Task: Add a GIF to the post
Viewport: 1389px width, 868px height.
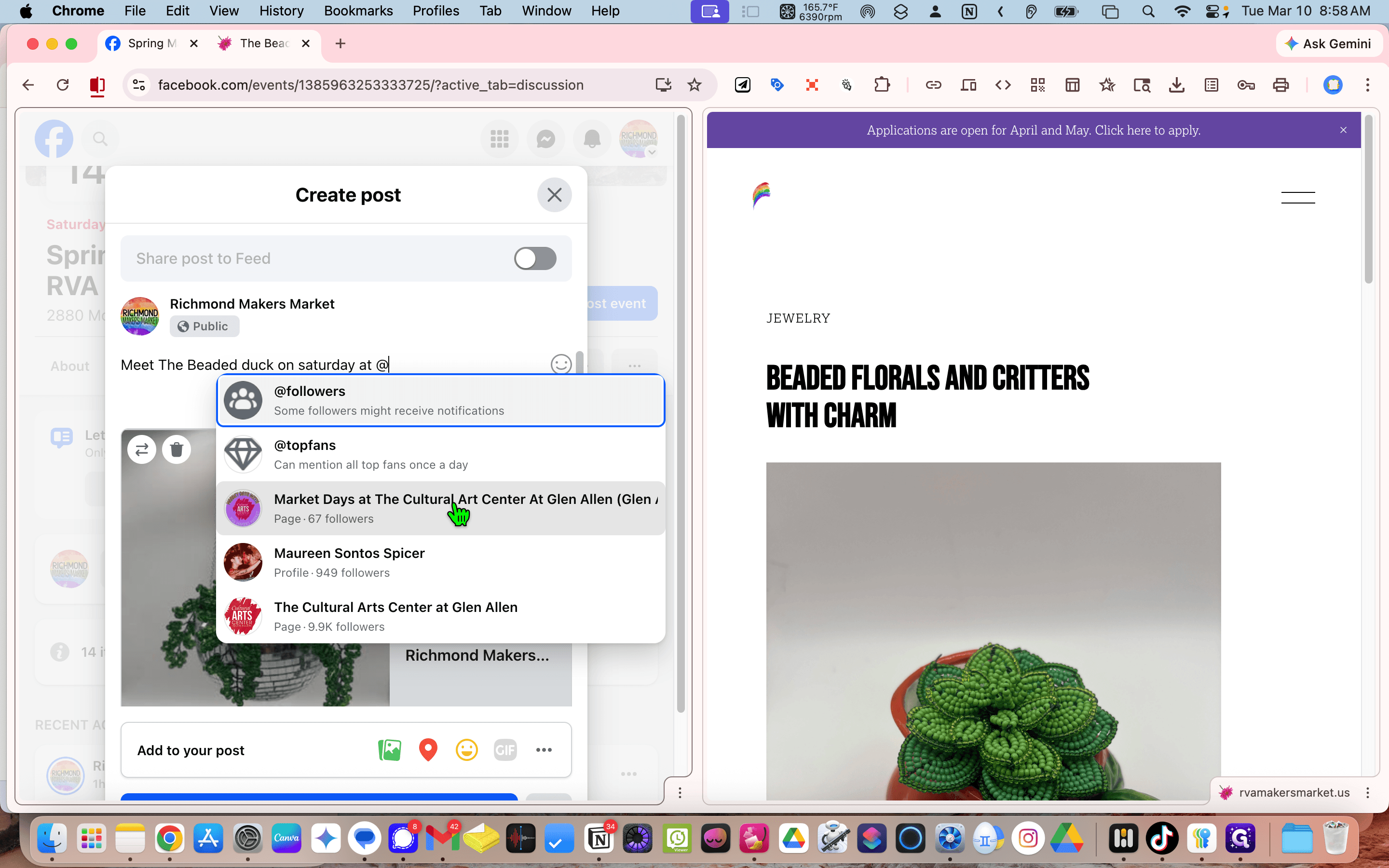Action: pyautogui.click(x=505, y=750)
